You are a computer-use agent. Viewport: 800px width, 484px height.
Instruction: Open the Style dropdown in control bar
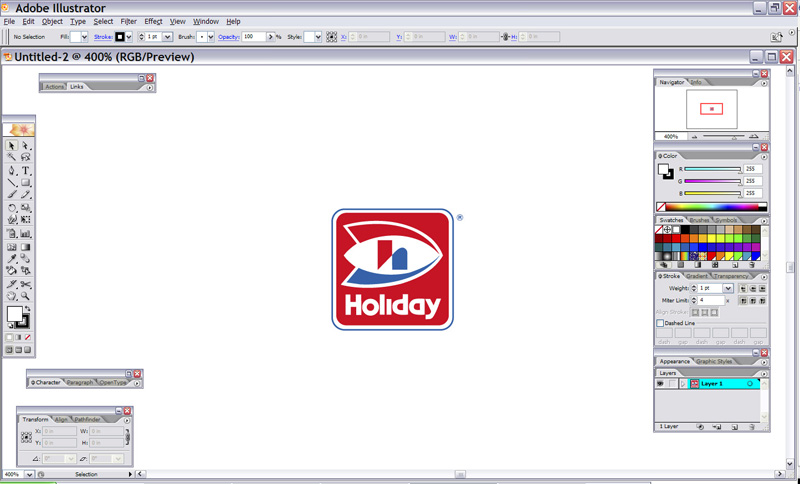coord(318,37)
